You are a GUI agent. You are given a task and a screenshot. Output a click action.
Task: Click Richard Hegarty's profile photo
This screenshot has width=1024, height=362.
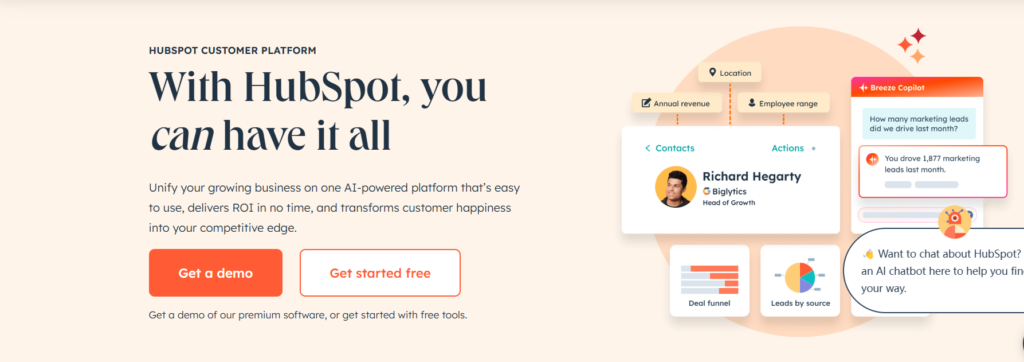(x=675, y=187)
